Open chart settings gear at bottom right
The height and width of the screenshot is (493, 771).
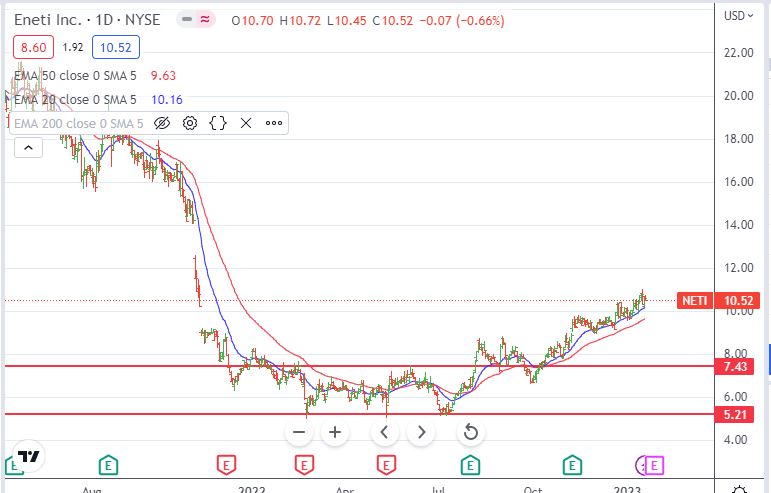(740, 489)
